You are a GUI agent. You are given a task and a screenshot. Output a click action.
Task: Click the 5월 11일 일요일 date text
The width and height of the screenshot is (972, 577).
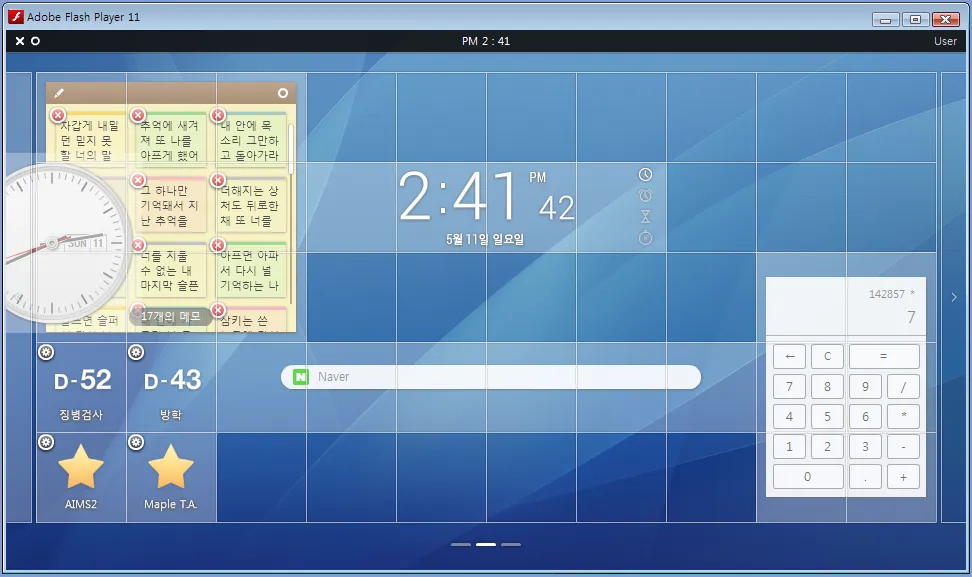pos(485,239)
